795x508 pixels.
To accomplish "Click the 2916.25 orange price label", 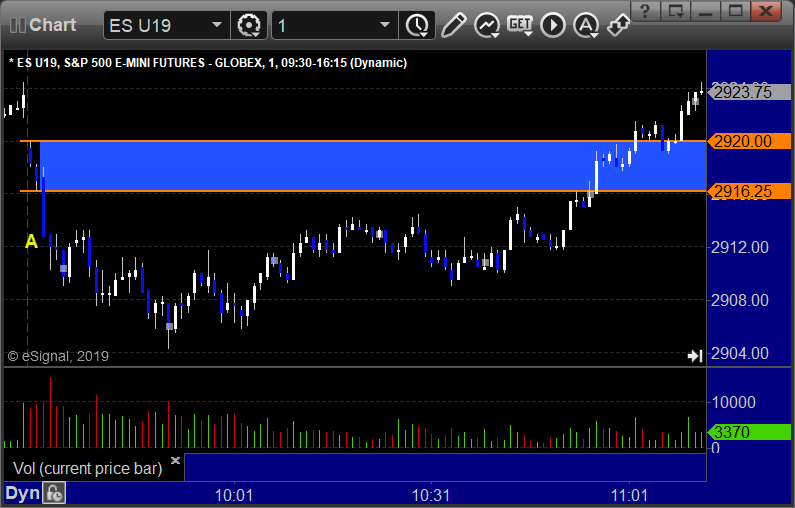I will (x=749, y=191).
